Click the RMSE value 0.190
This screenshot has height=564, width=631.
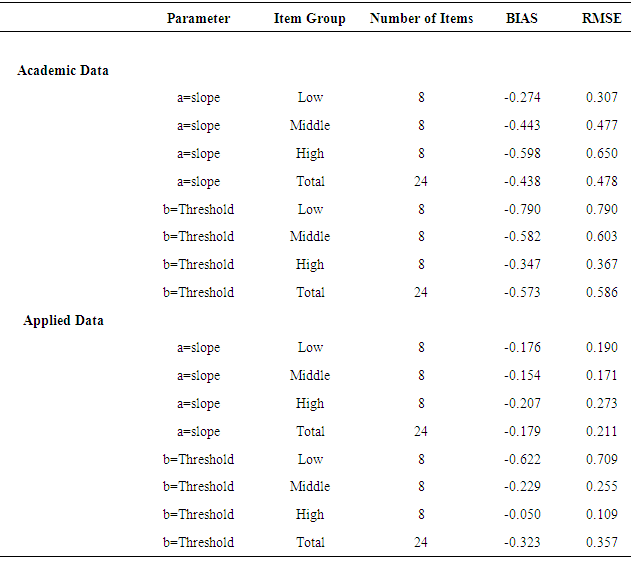pos(602,348)
